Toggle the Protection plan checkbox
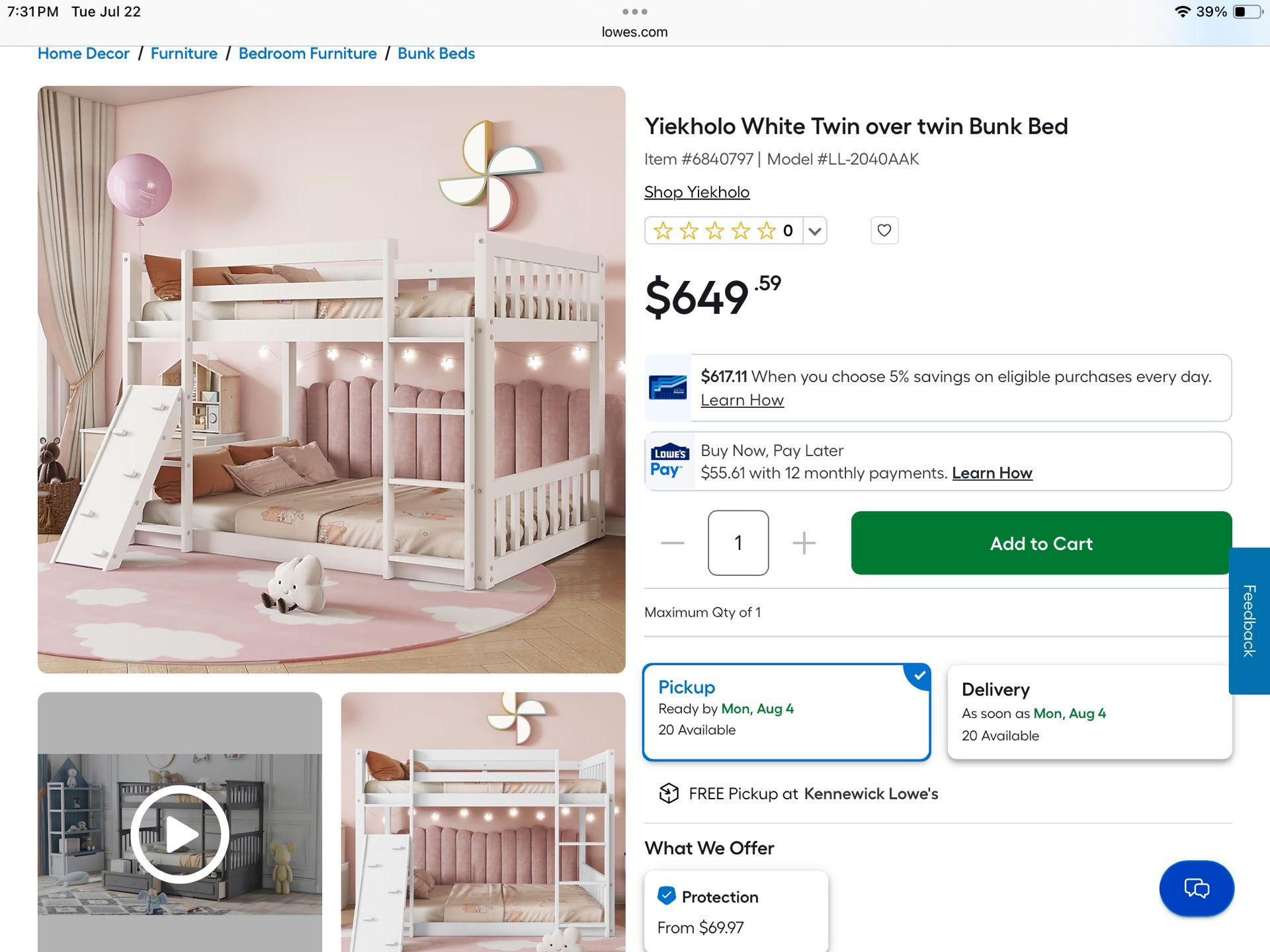 [x=667, y=896]
